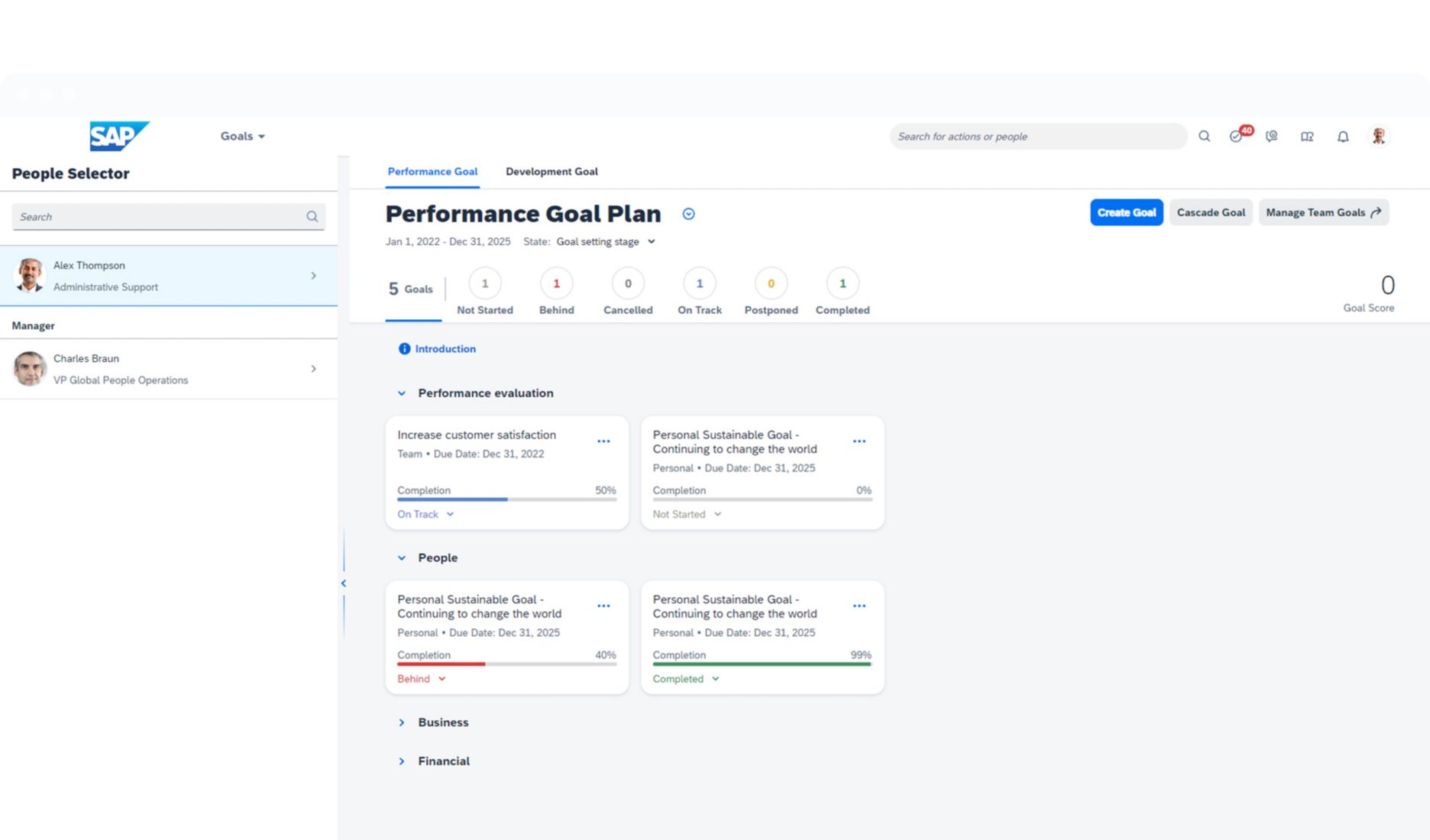Collapse the People Selector panel via left chevron

coord(343,583)
